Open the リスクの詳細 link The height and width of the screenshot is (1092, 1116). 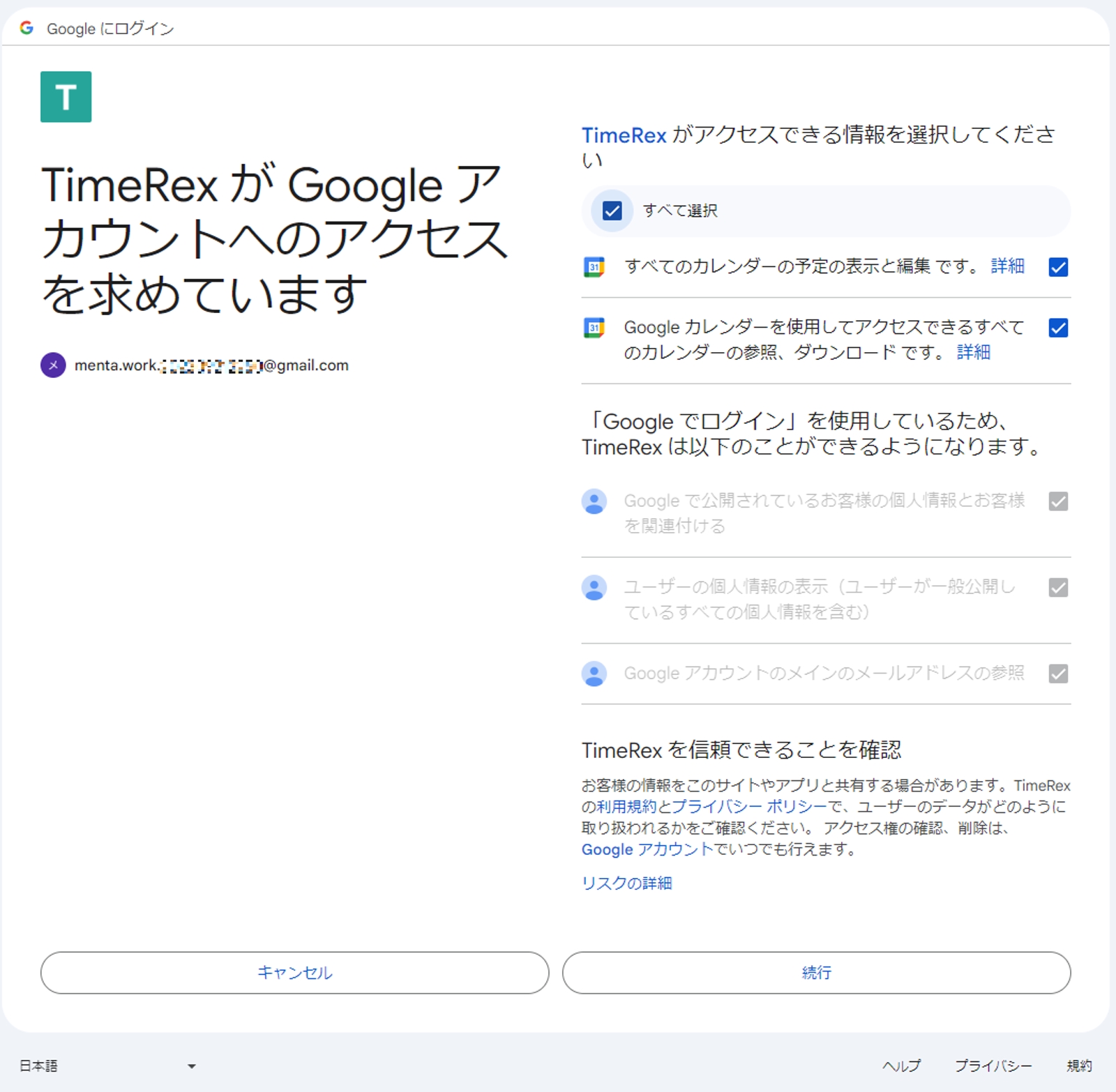627,884
